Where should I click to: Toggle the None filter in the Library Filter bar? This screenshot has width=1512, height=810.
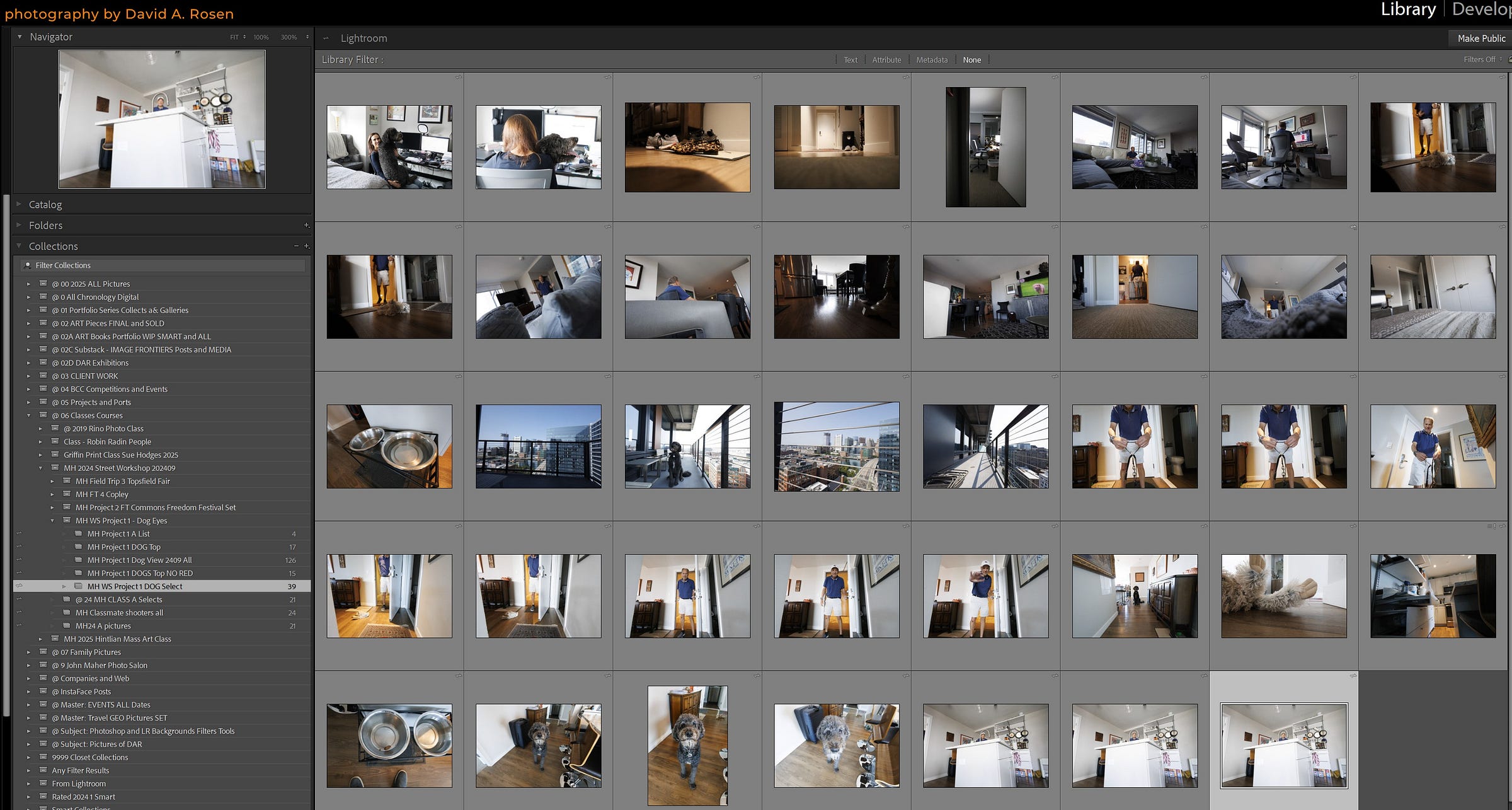tap(972, 59)
